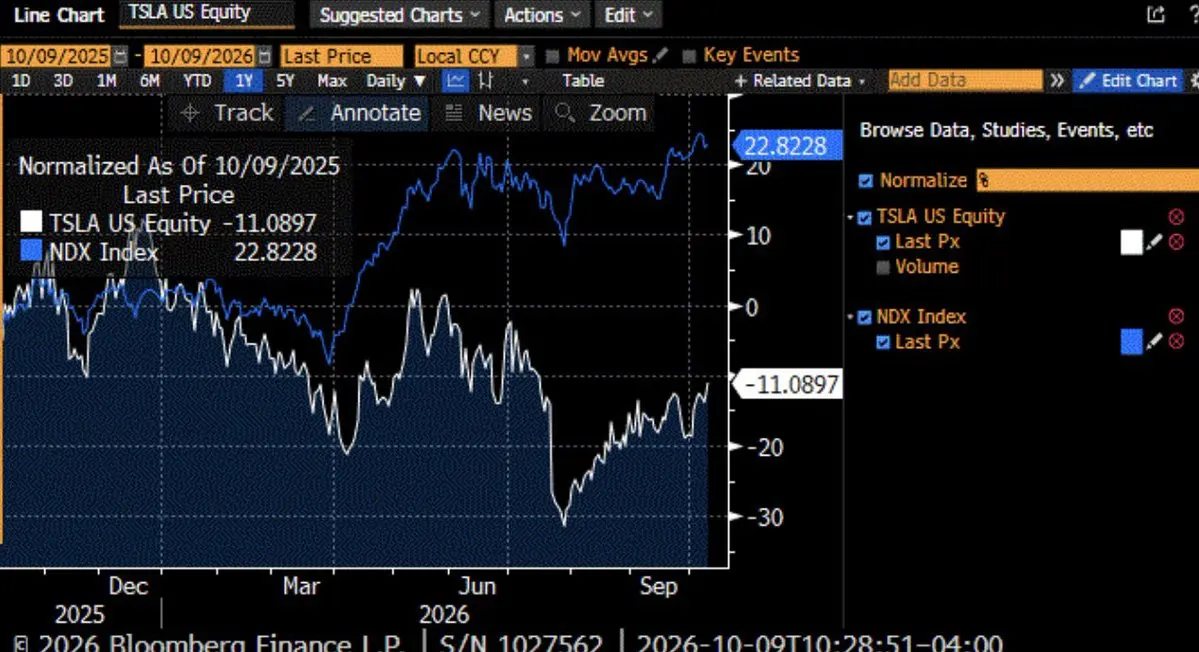
Task: Remove TSLA US Equity with its red X
Action: 1176,217
